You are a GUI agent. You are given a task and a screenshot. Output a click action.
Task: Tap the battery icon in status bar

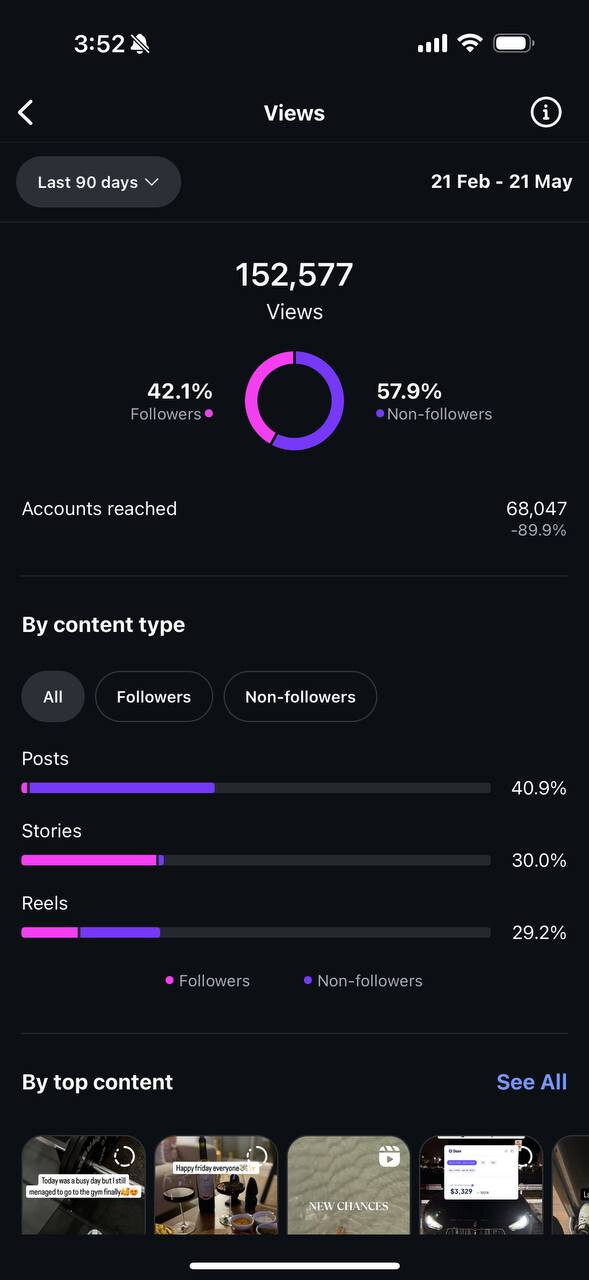tap(514, 43)
